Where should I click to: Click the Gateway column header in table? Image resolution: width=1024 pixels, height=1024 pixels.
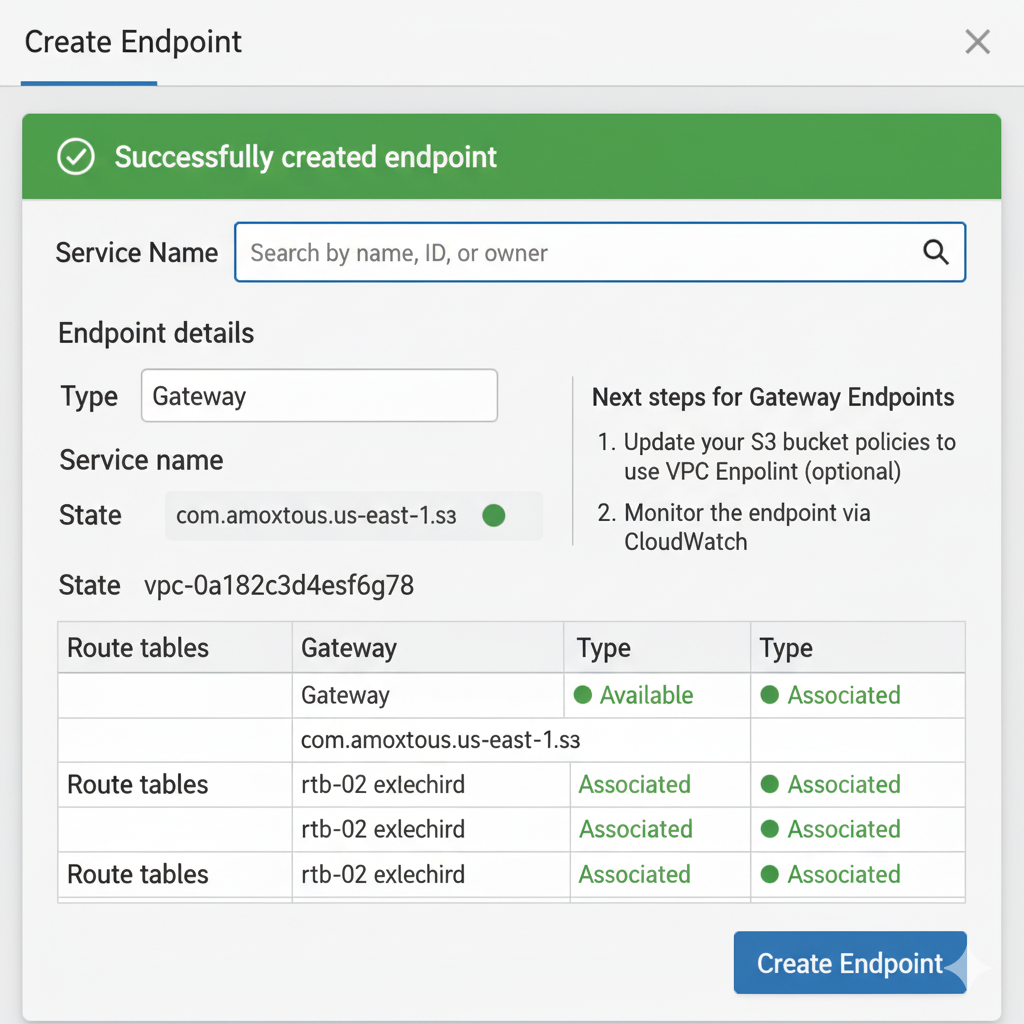pyautogui.click(x=349, y=648)
